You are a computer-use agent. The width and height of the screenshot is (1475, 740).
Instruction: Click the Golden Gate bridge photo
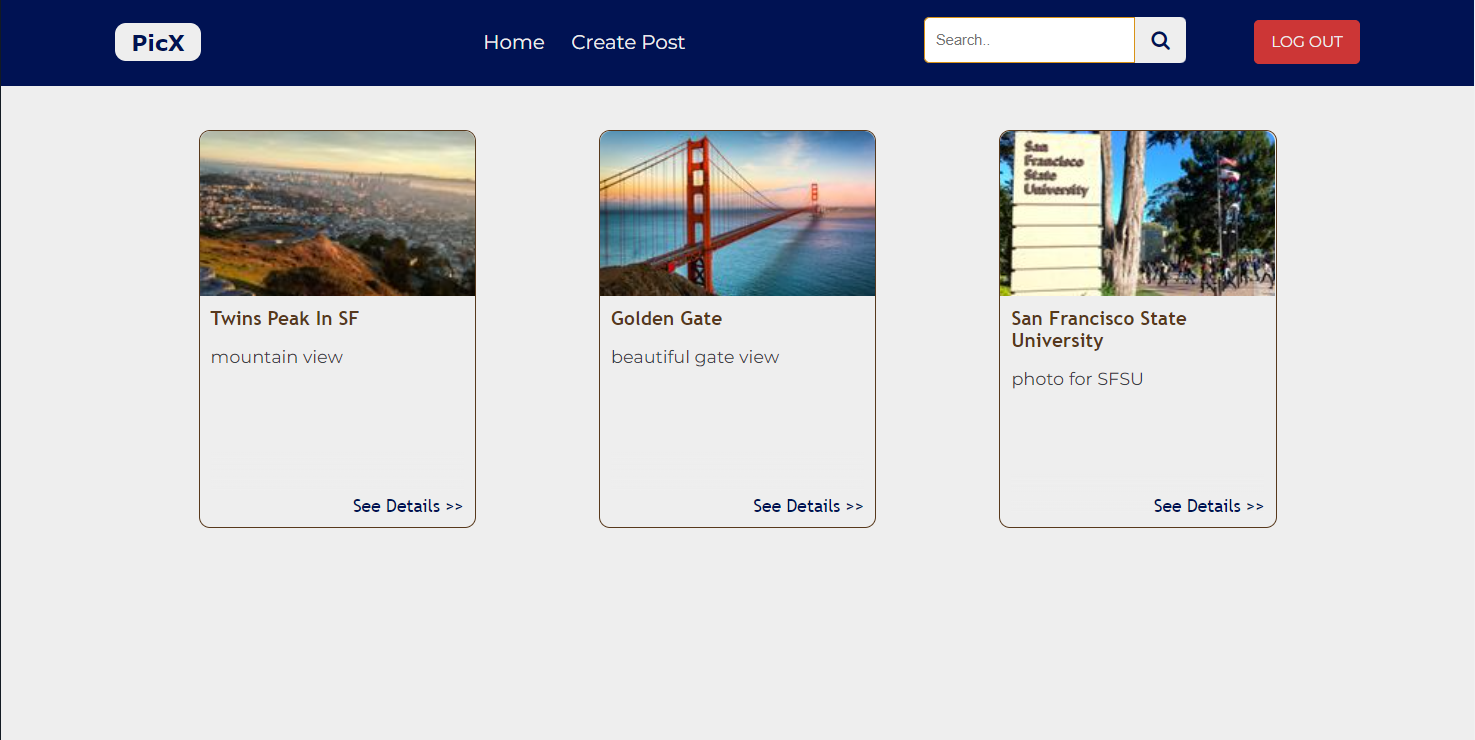[737, 213]
